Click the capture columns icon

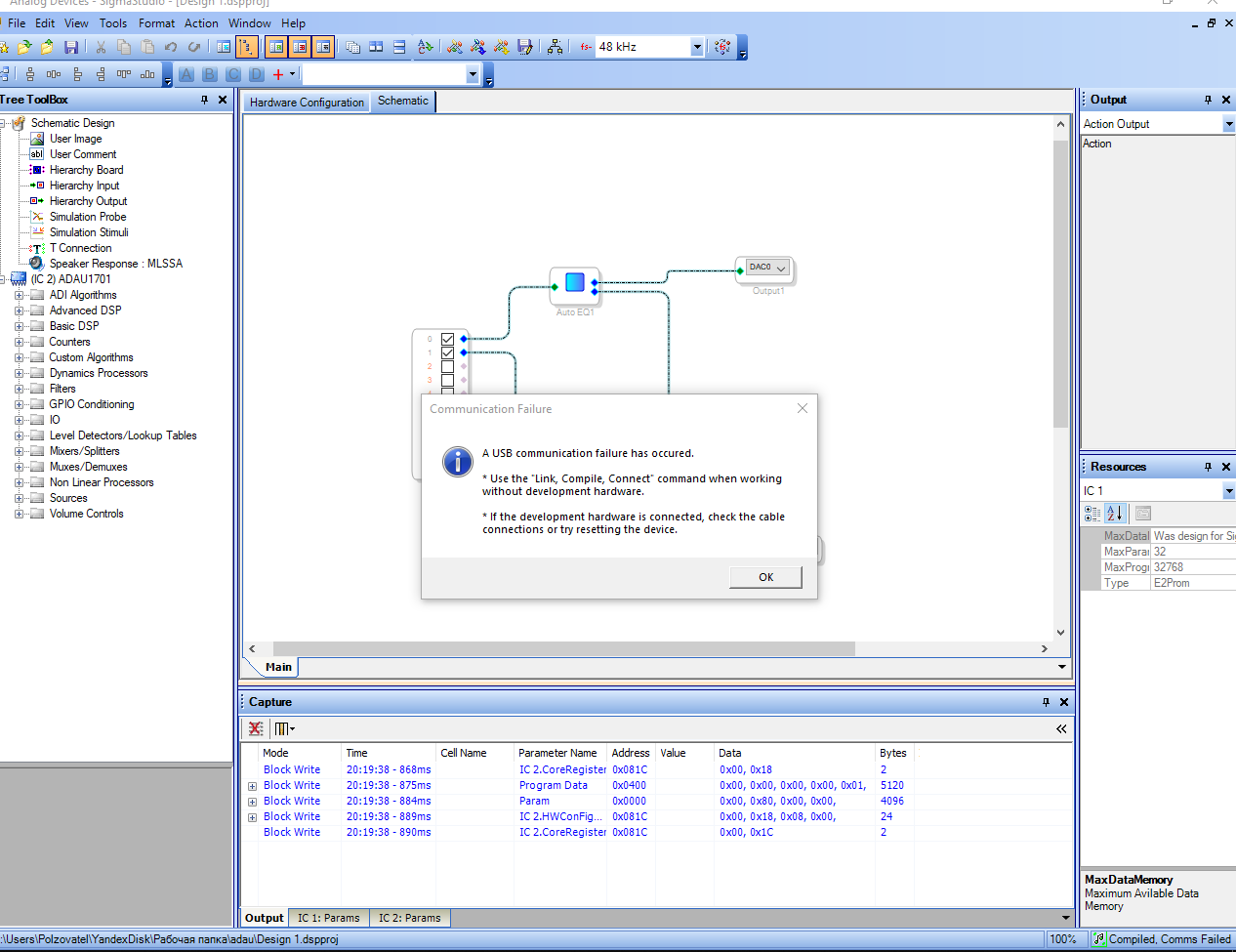click(284, 728)
